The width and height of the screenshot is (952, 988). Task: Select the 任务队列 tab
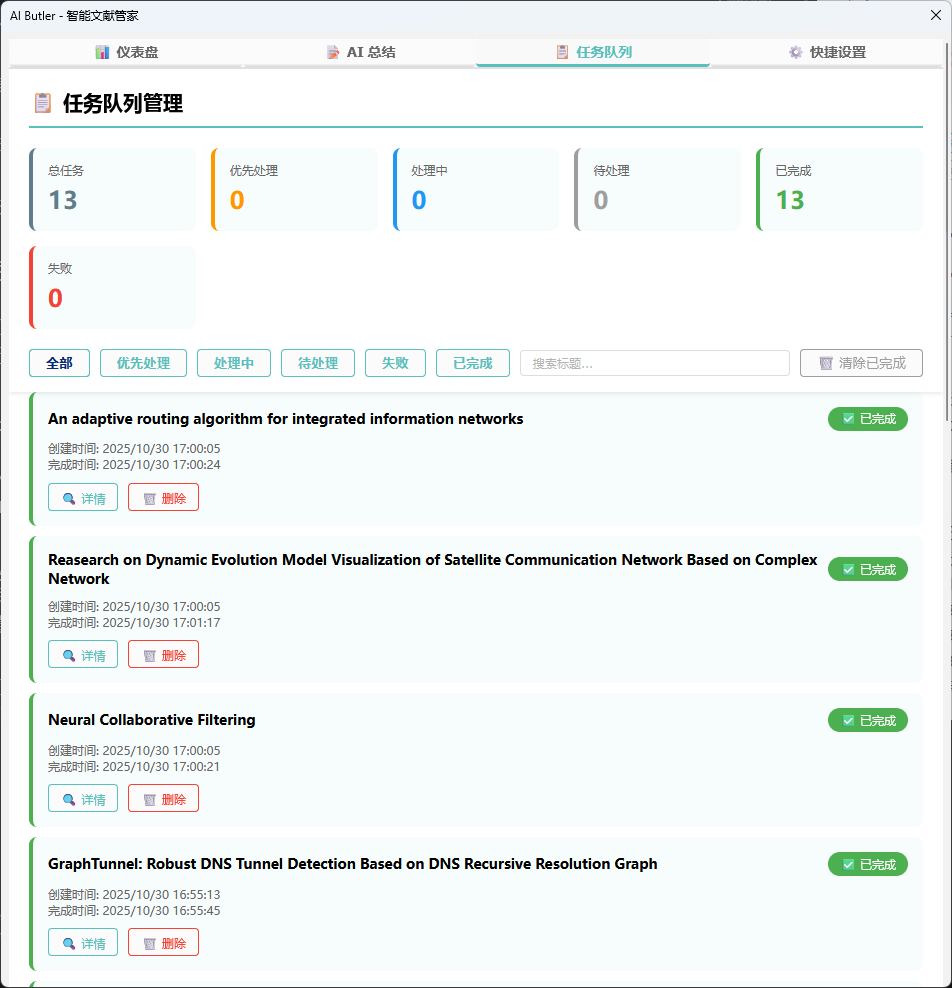click(x=593, y=52)
